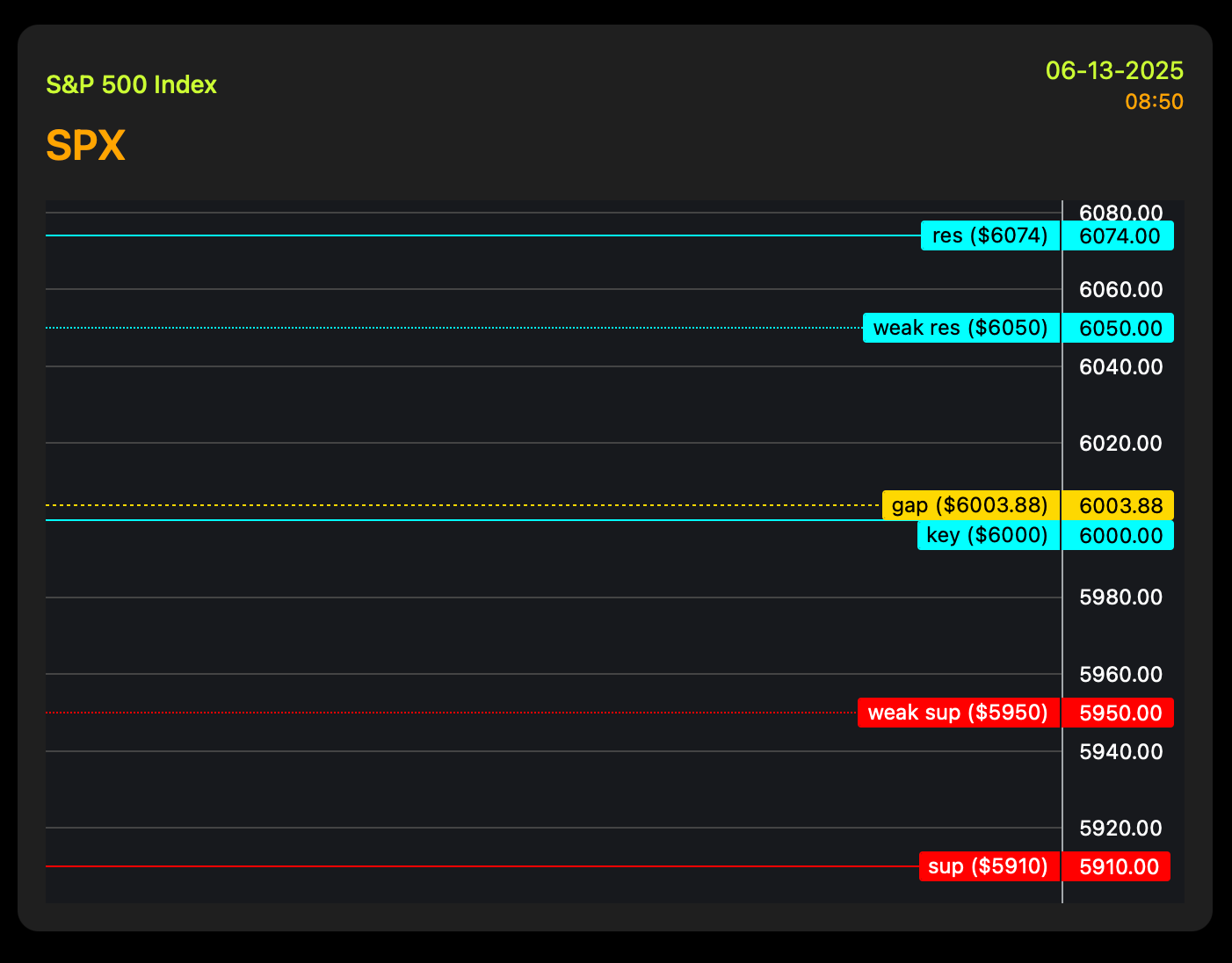Click the yellow 6003.88 price tag

coord(1118,505)
